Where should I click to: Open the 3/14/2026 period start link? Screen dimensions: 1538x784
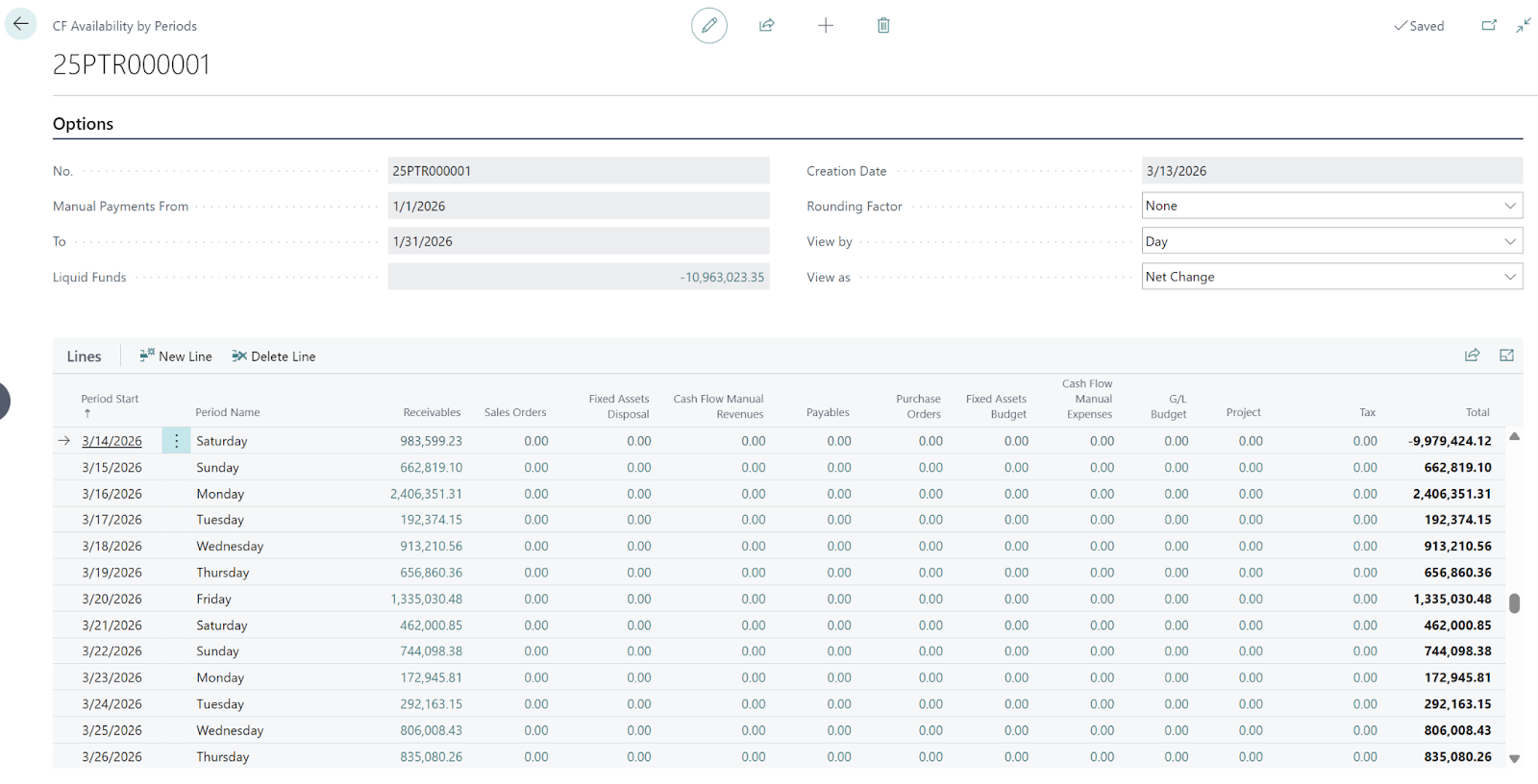click(x=112, y=441)
